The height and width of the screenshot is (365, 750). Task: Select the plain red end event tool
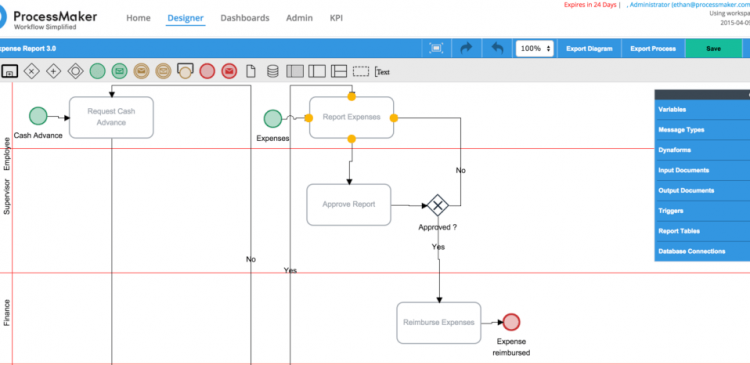207,72
